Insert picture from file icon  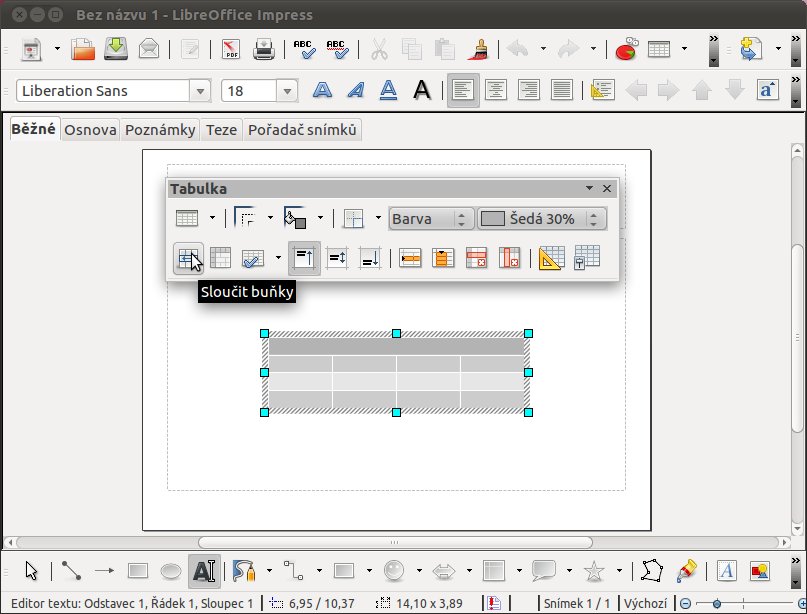point(760,571)
